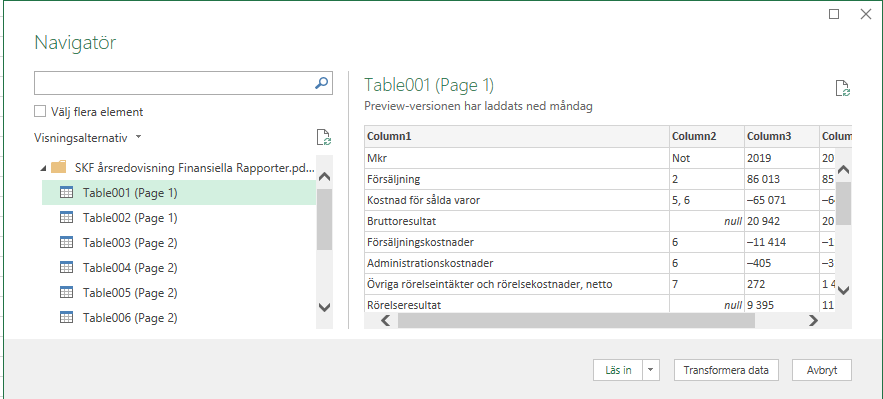Refresh preview using top-right document icon
This screenshot has height=399, width=883.
pyautogui.click(x=842, y=89)
